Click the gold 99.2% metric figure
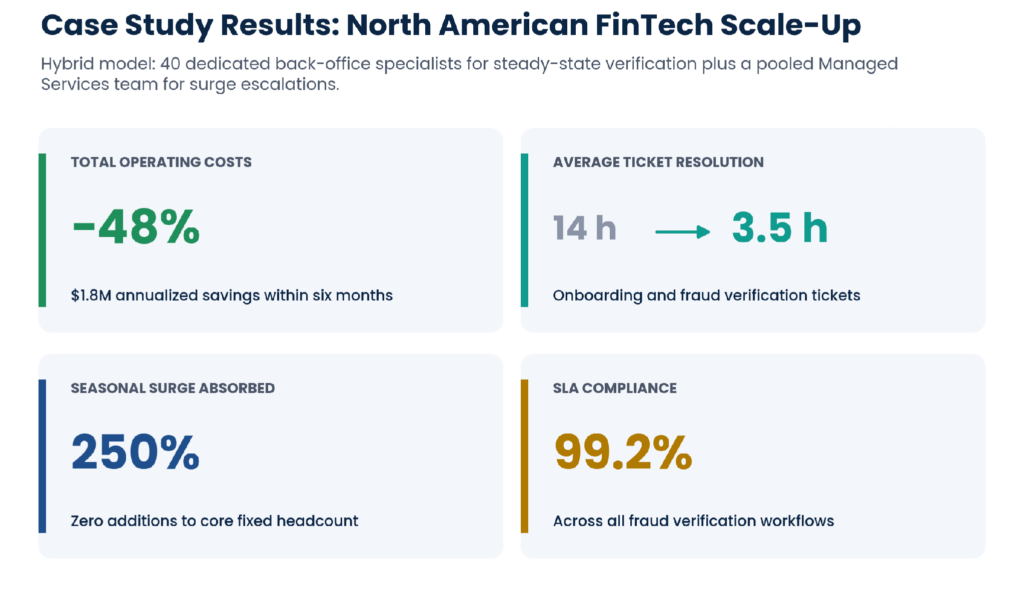The width and height of the screenshot is (1024, 597). click(x=623, y=452)
